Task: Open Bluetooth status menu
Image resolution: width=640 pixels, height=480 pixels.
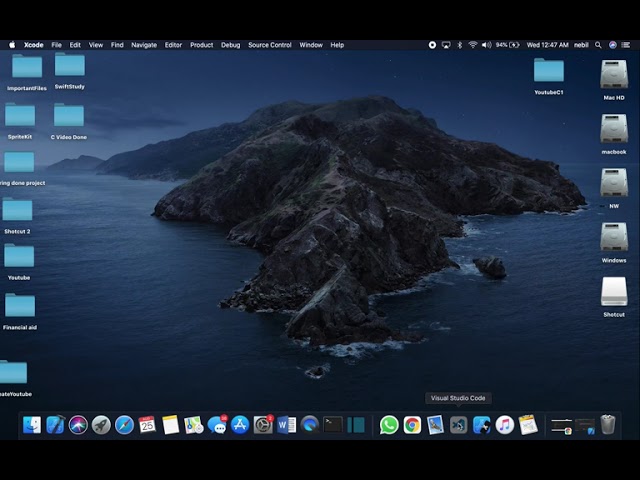Action: coord(460,45)
